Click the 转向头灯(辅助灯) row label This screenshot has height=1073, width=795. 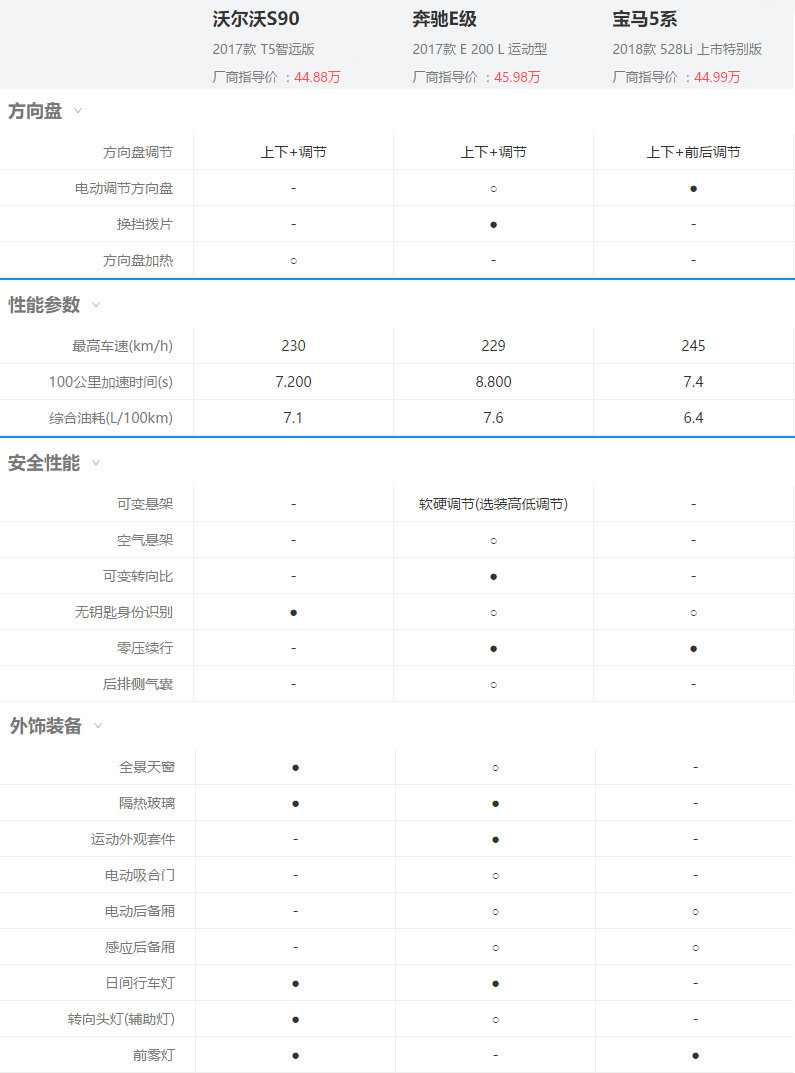pyautogui.click(x=121, y=1019)
